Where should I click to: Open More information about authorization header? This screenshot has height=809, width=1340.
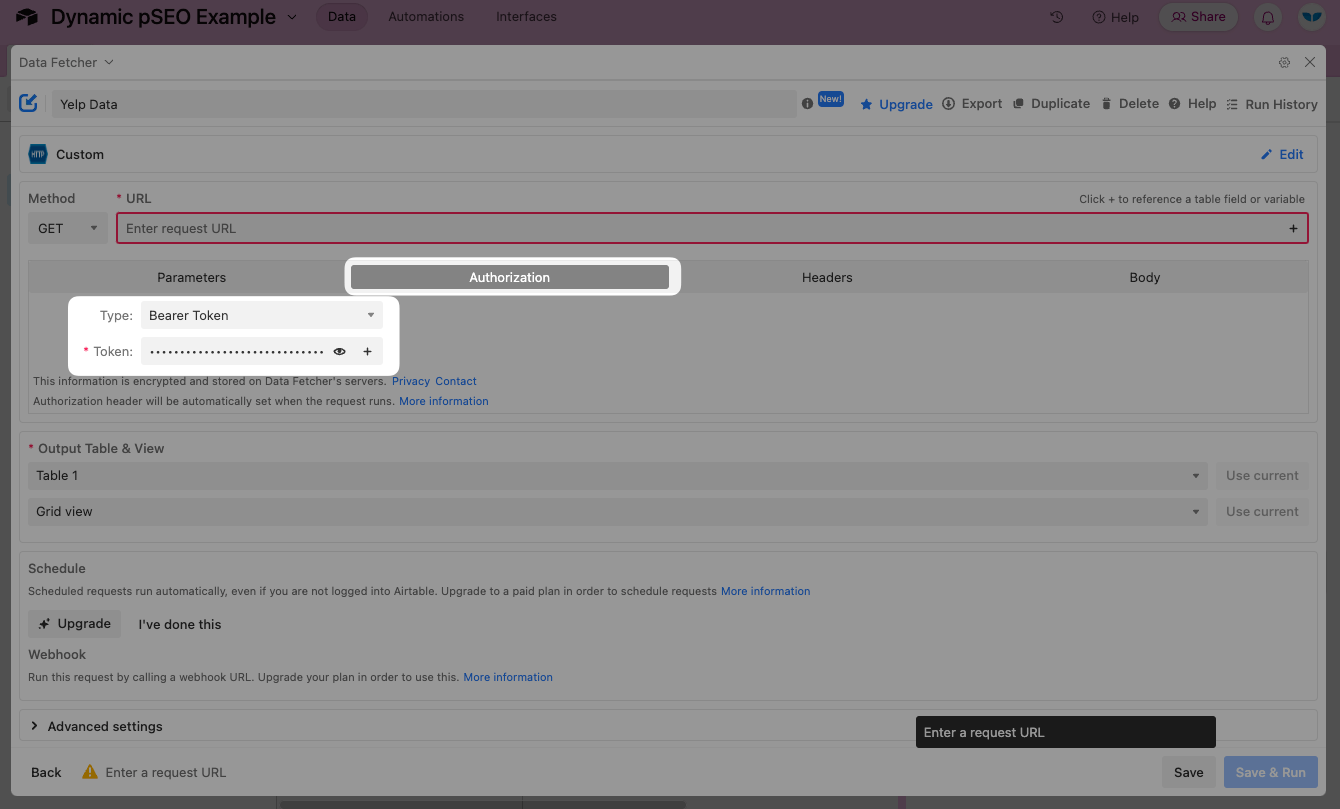click(x=444, y=401)
